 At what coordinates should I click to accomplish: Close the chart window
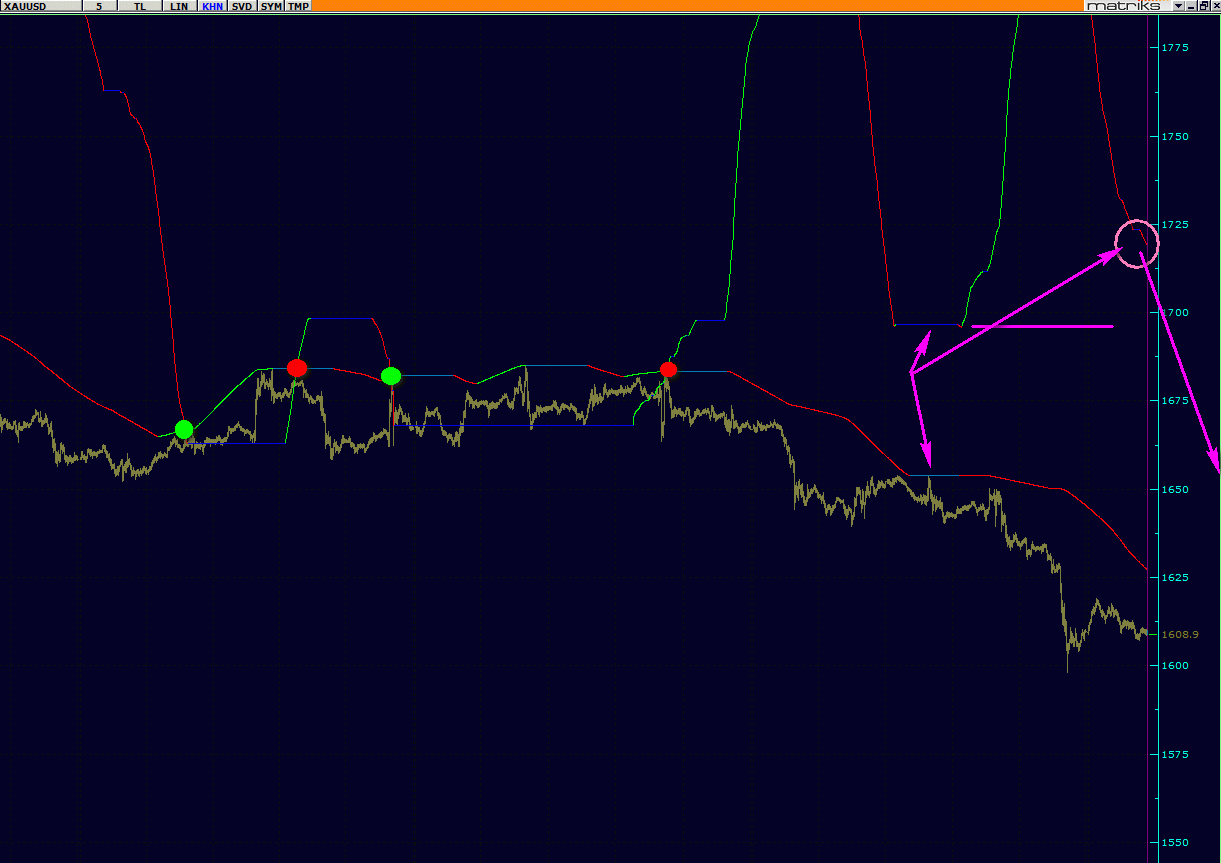coord(1214,6)
